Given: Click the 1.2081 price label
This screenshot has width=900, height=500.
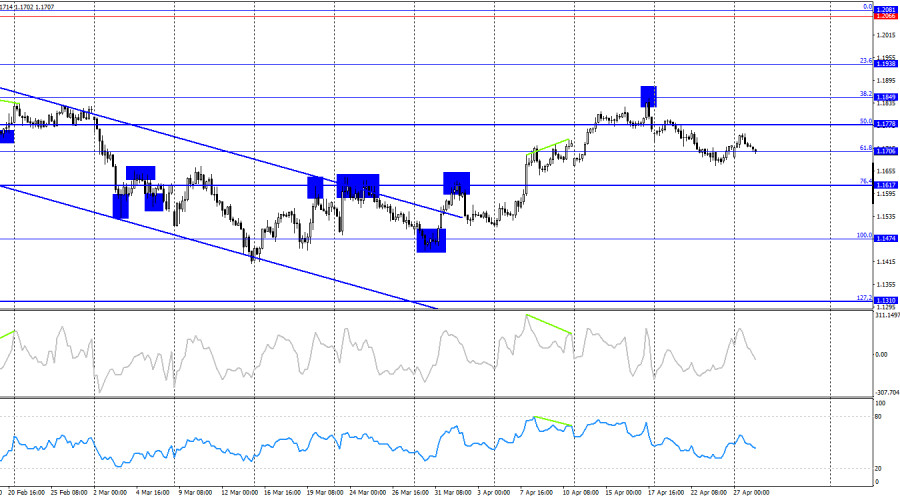Looking at the screenshot, I should click(885, 10).
